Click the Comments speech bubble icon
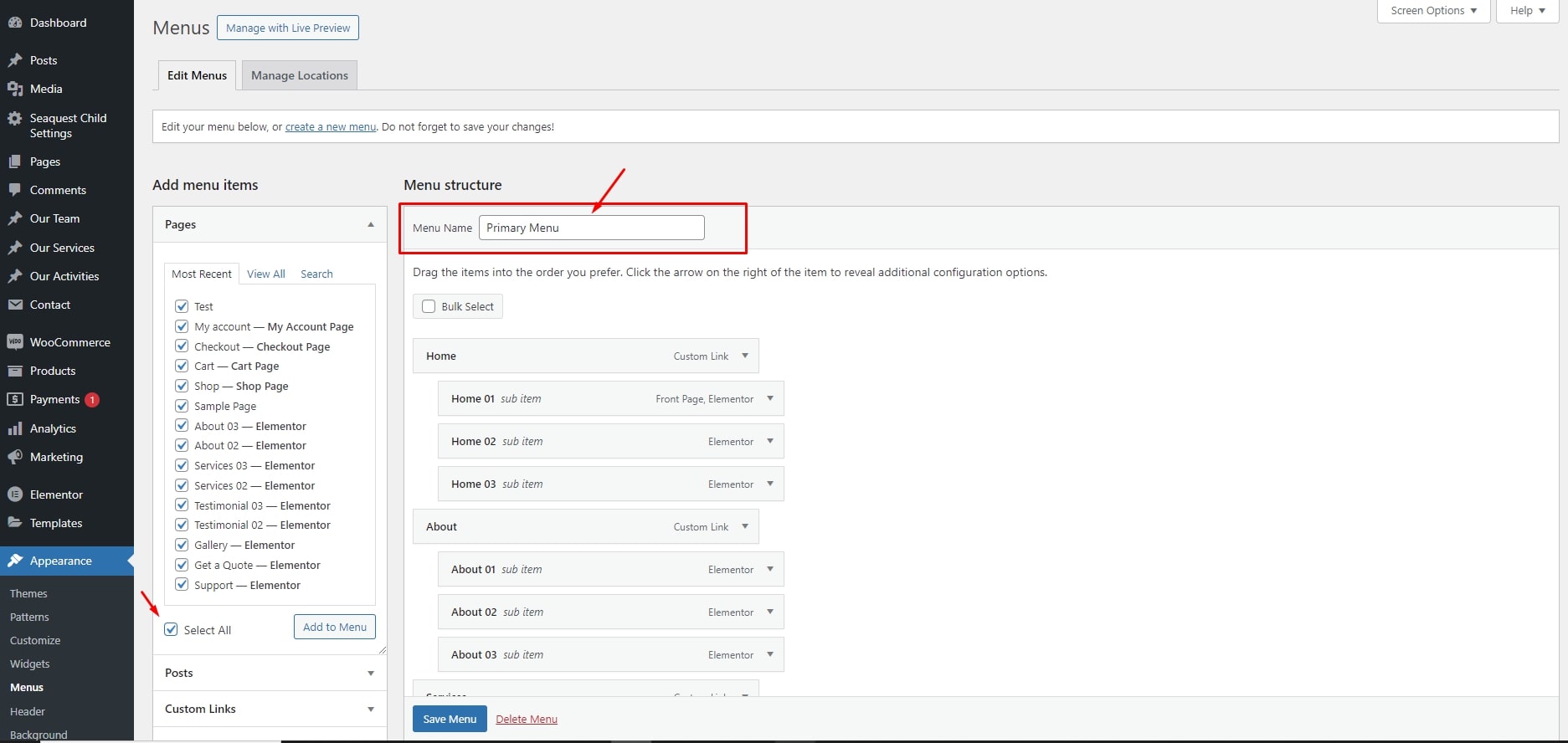The height and width of the screenshot is (743, 1568). [15, 190]
